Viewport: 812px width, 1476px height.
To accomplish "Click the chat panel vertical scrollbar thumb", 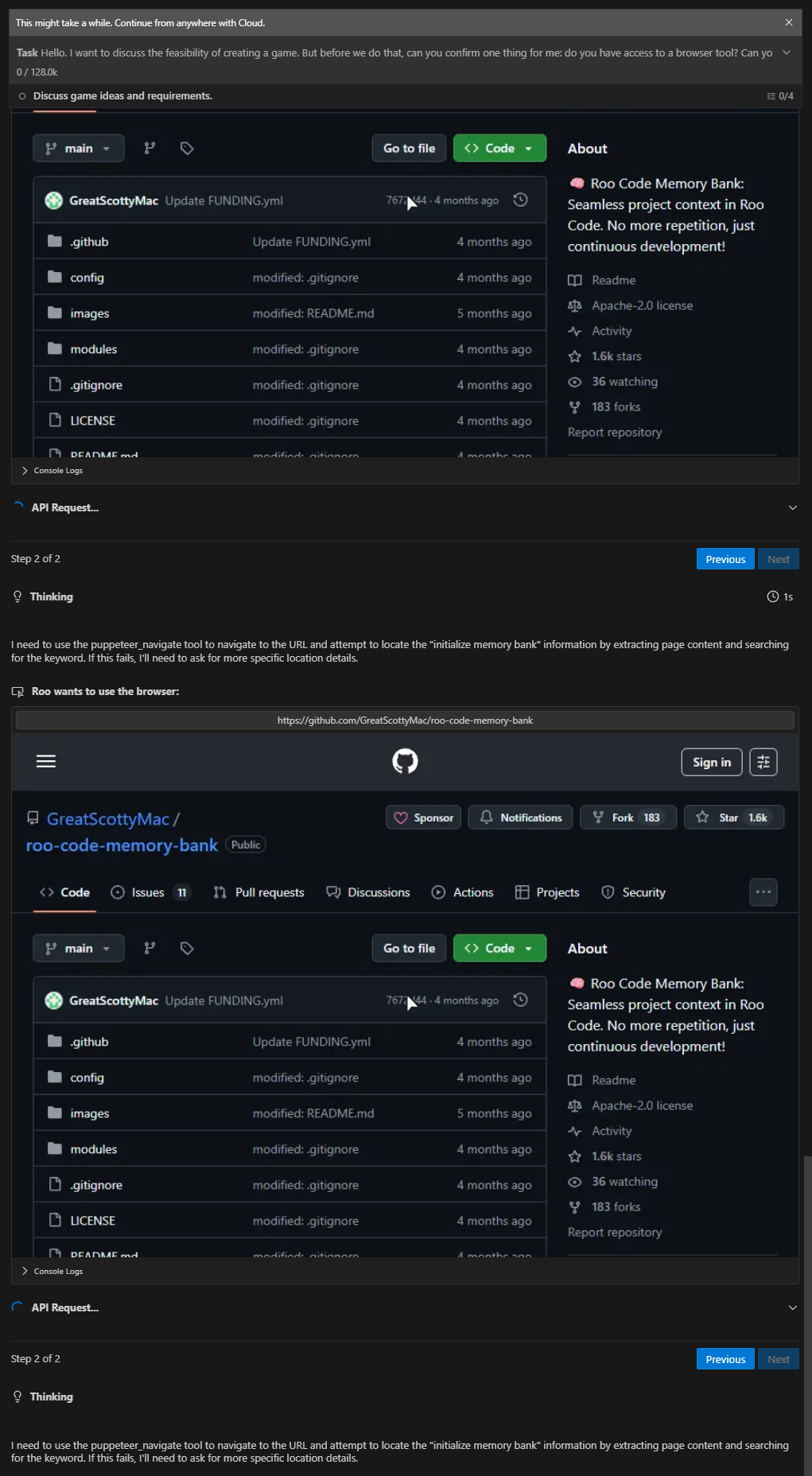I will pos(807,1315).
